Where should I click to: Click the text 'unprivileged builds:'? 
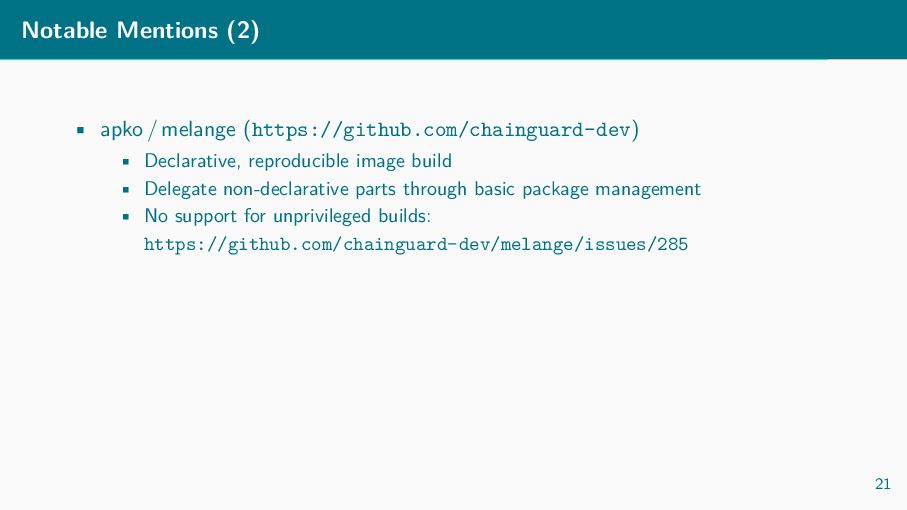point(352,216)
